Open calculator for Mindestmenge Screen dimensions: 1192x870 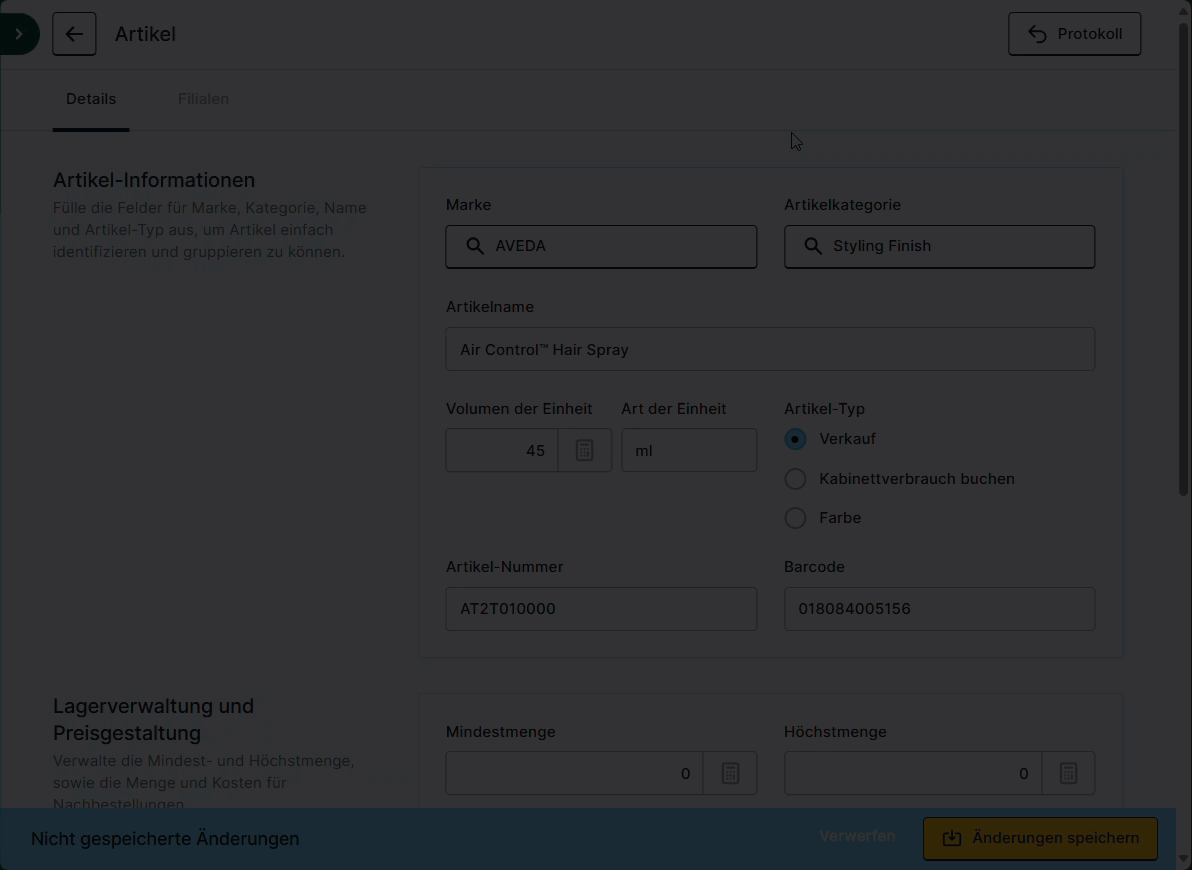pyautogui.click(x=731, y=773)
